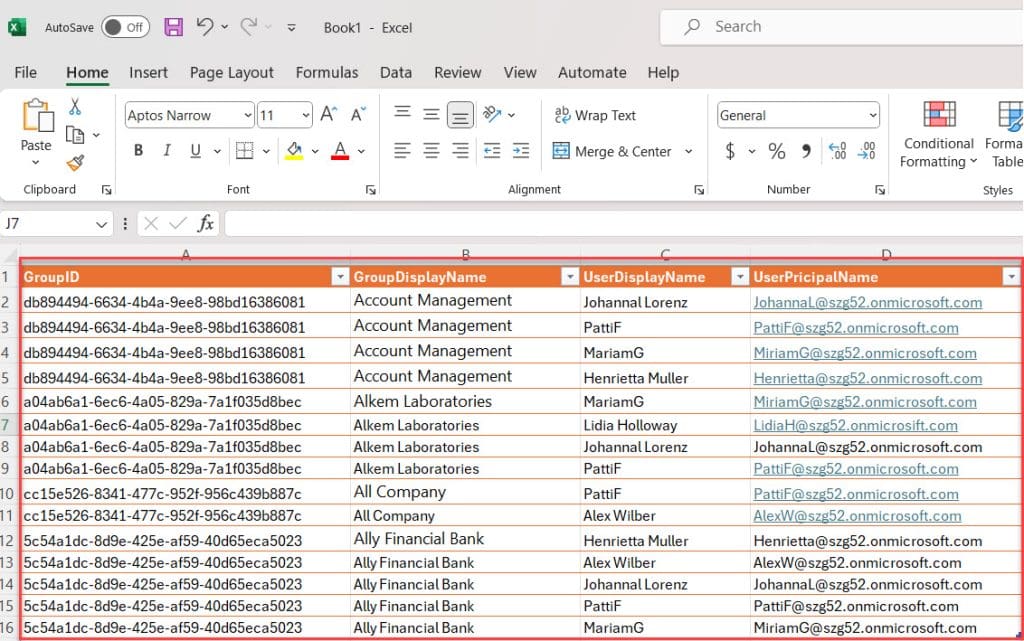Open the Page Layout tab

pos(231,72)
